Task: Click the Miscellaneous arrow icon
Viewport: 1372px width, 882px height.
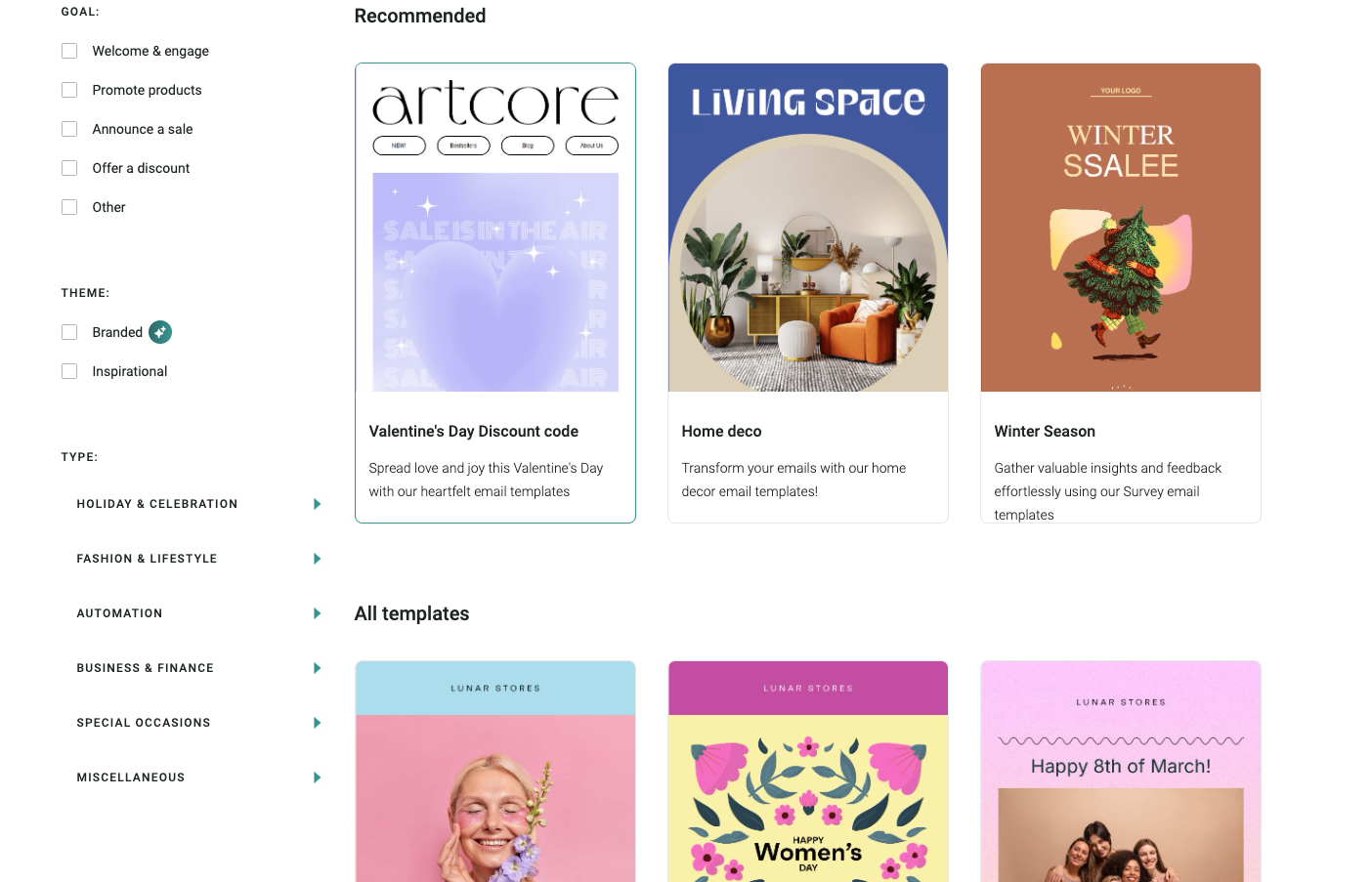Action: pos(317,777)
